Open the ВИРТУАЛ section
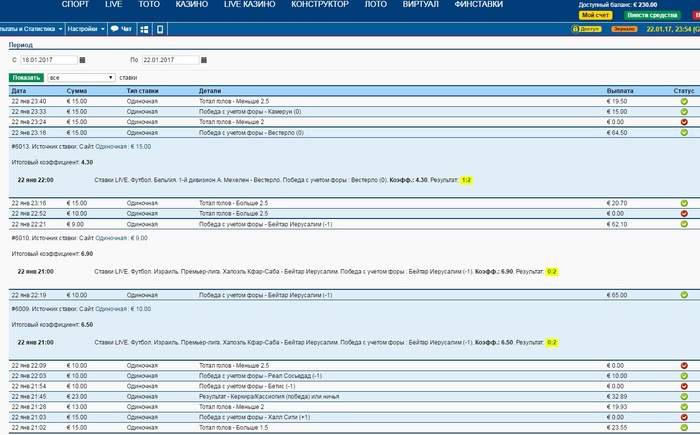 (x=421, y=4)
